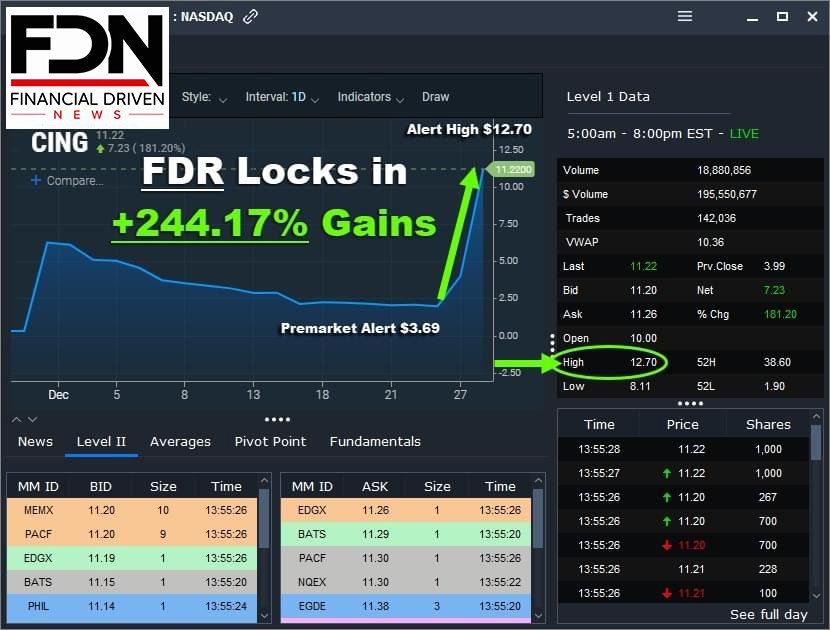Click the 13:55:28 trade row

click(683, 449)
